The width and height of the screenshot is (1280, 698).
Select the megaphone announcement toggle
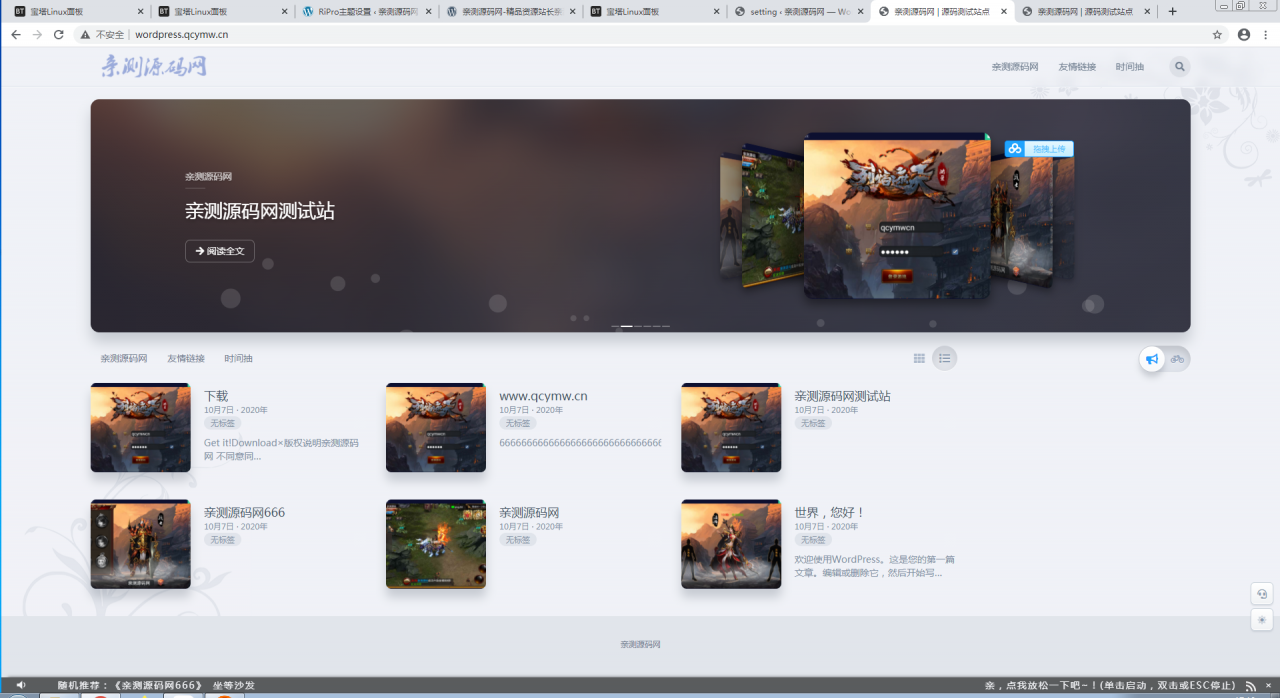point(1152,359)
